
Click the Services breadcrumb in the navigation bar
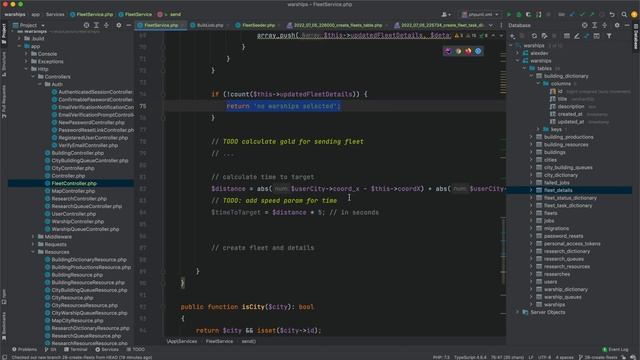pos(55,14)
